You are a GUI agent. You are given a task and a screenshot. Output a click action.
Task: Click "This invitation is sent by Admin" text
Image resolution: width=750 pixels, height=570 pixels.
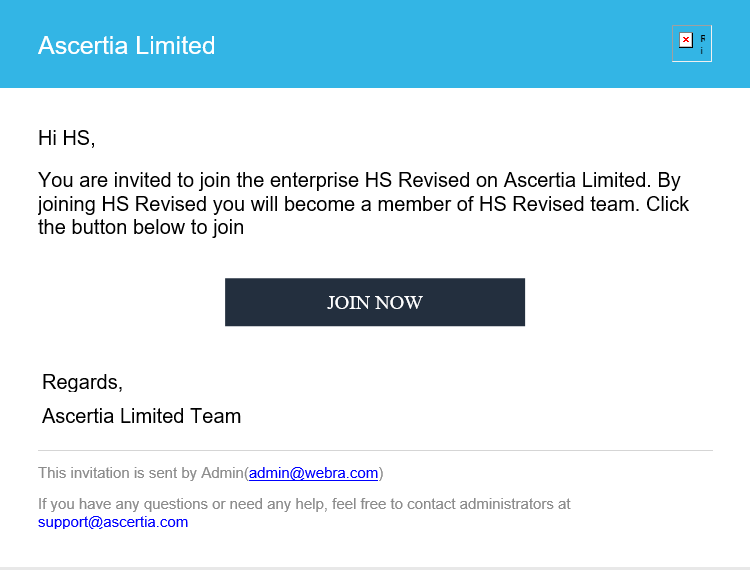click(140, 473)
